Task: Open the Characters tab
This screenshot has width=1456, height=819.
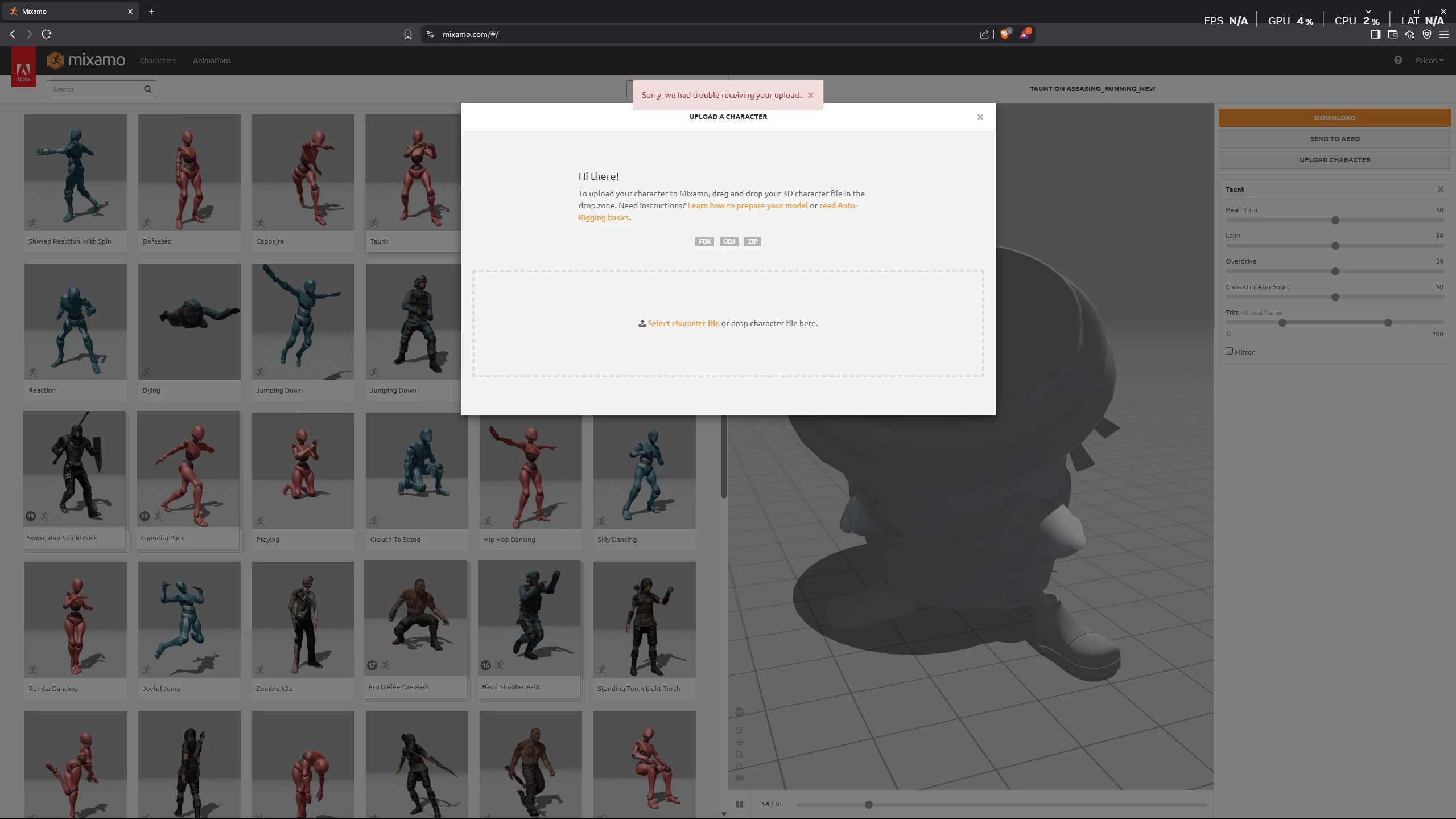Action: tap(158, 60)
